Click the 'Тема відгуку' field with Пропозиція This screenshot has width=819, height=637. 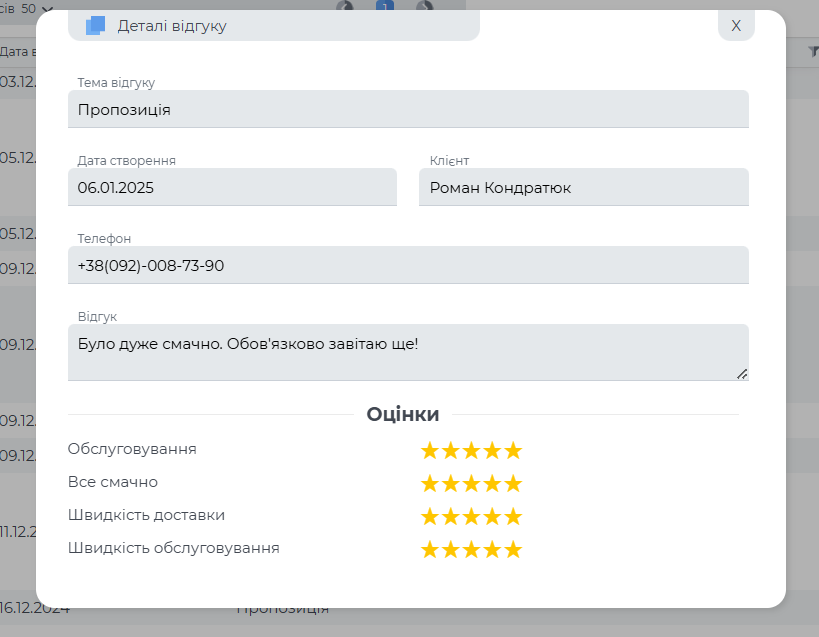coord(408,109)
